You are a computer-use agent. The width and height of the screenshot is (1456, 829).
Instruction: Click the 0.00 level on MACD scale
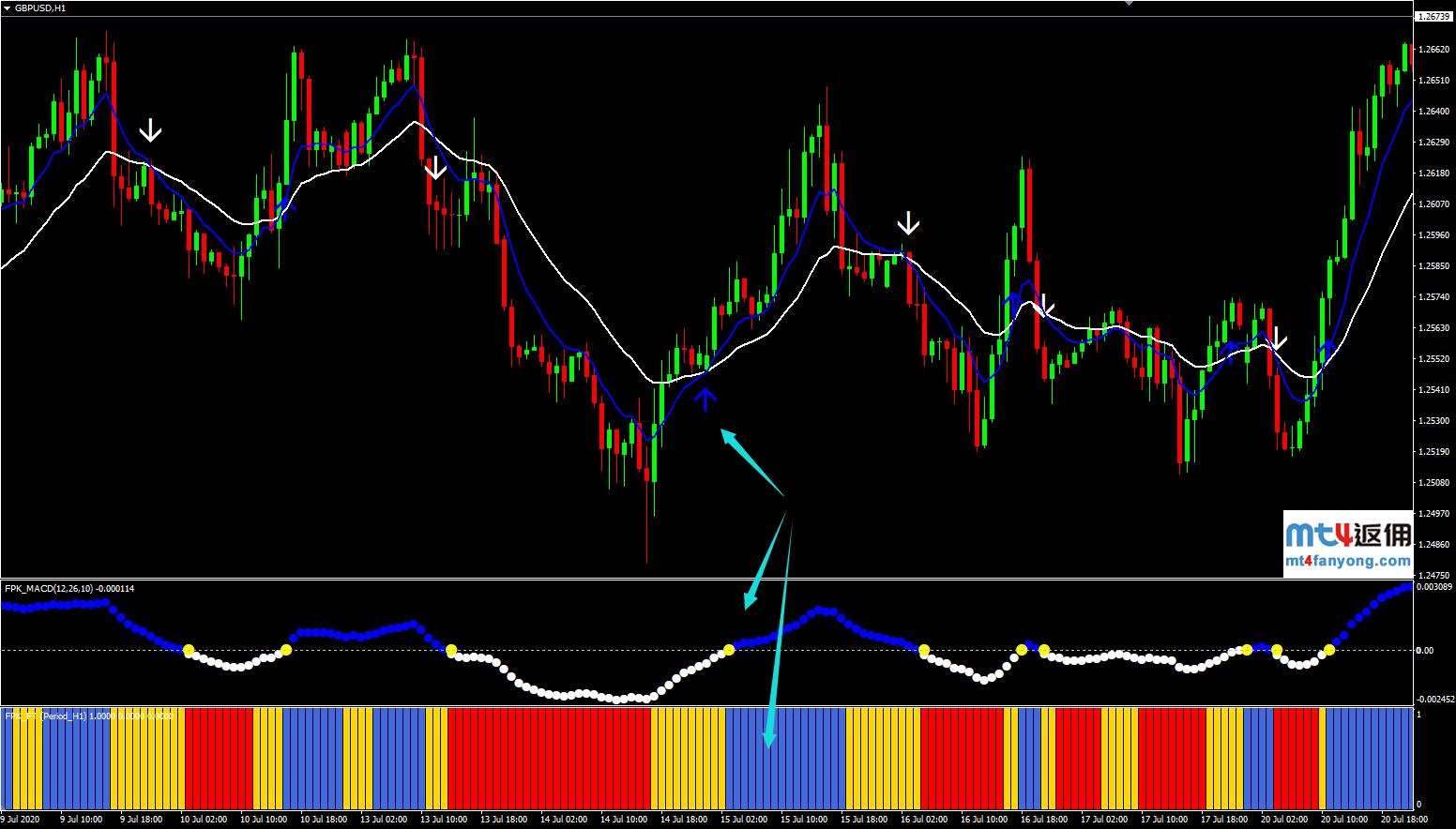pos(1424,650)
